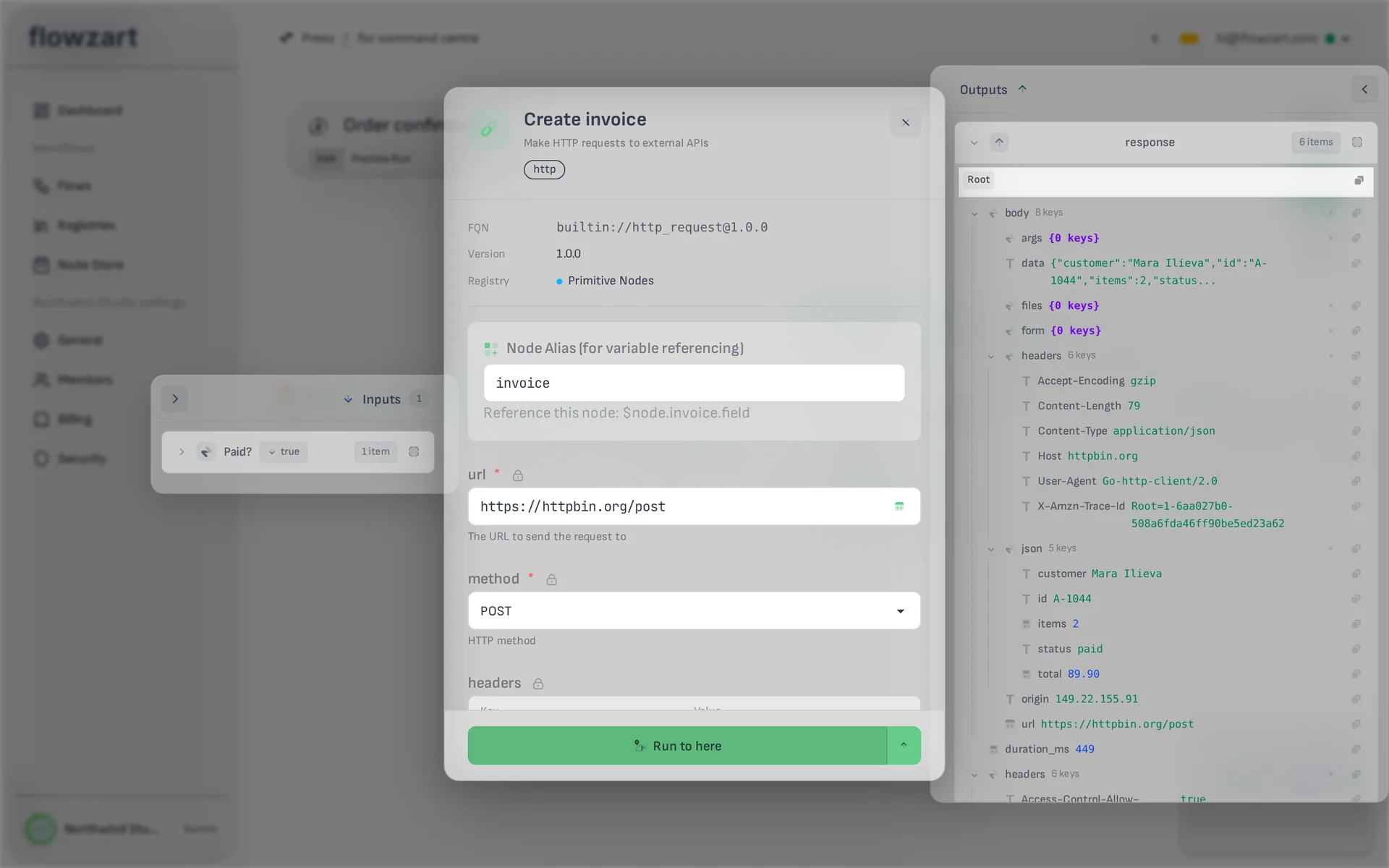Open the Paid? true branch dropdown
Screen dimensions: 1389x868
[x=284, y=452]
